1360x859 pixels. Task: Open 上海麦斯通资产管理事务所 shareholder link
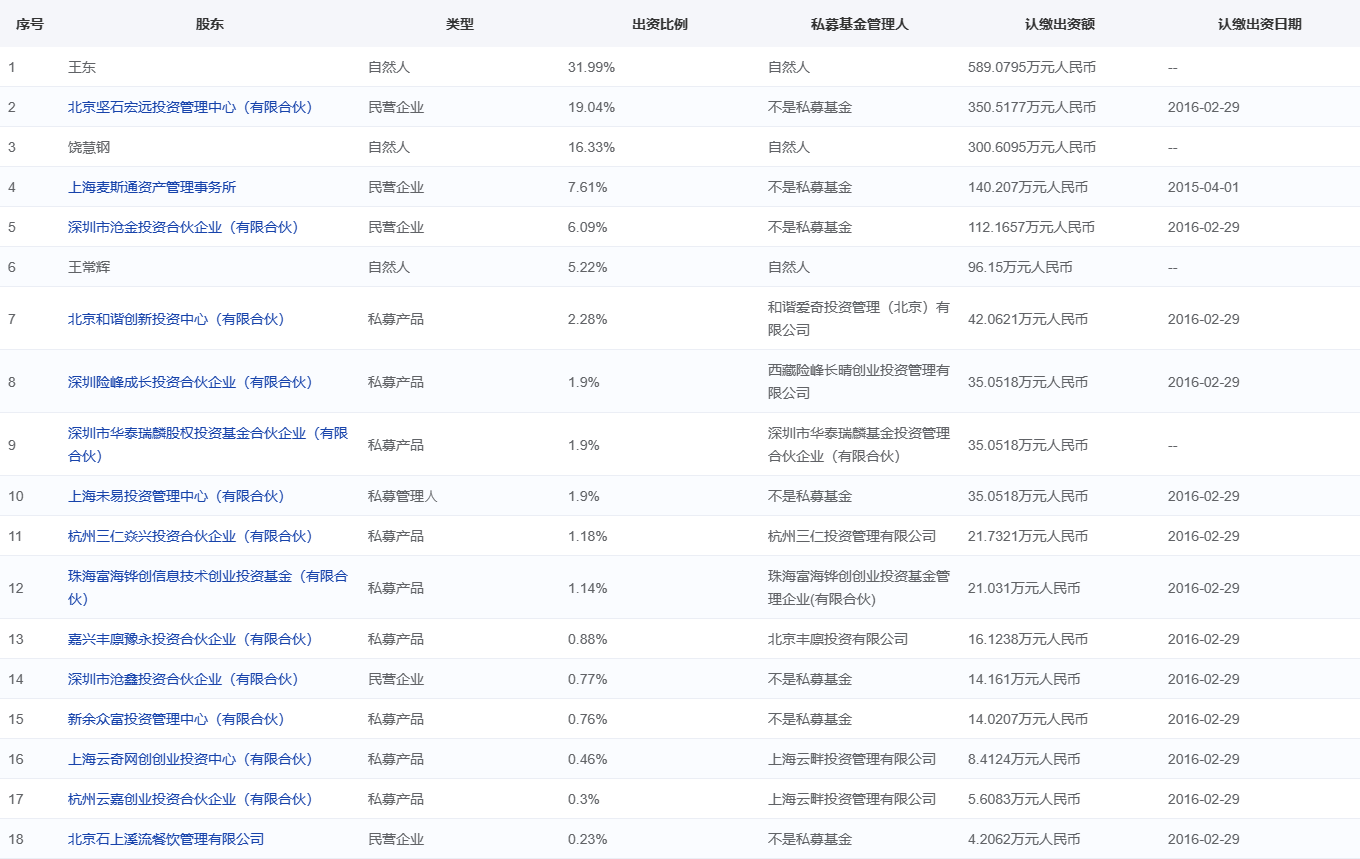tap(152, 187)
